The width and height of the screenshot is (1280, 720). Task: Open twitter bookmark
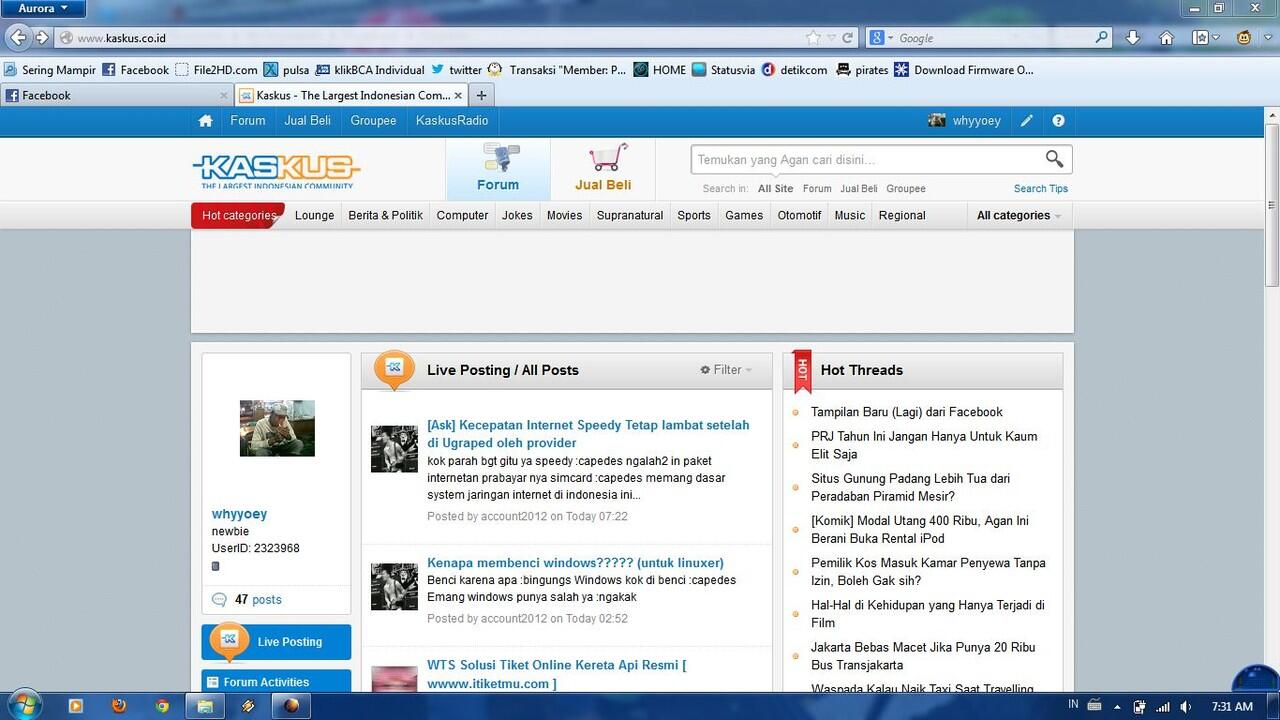(x=457, y=70)
